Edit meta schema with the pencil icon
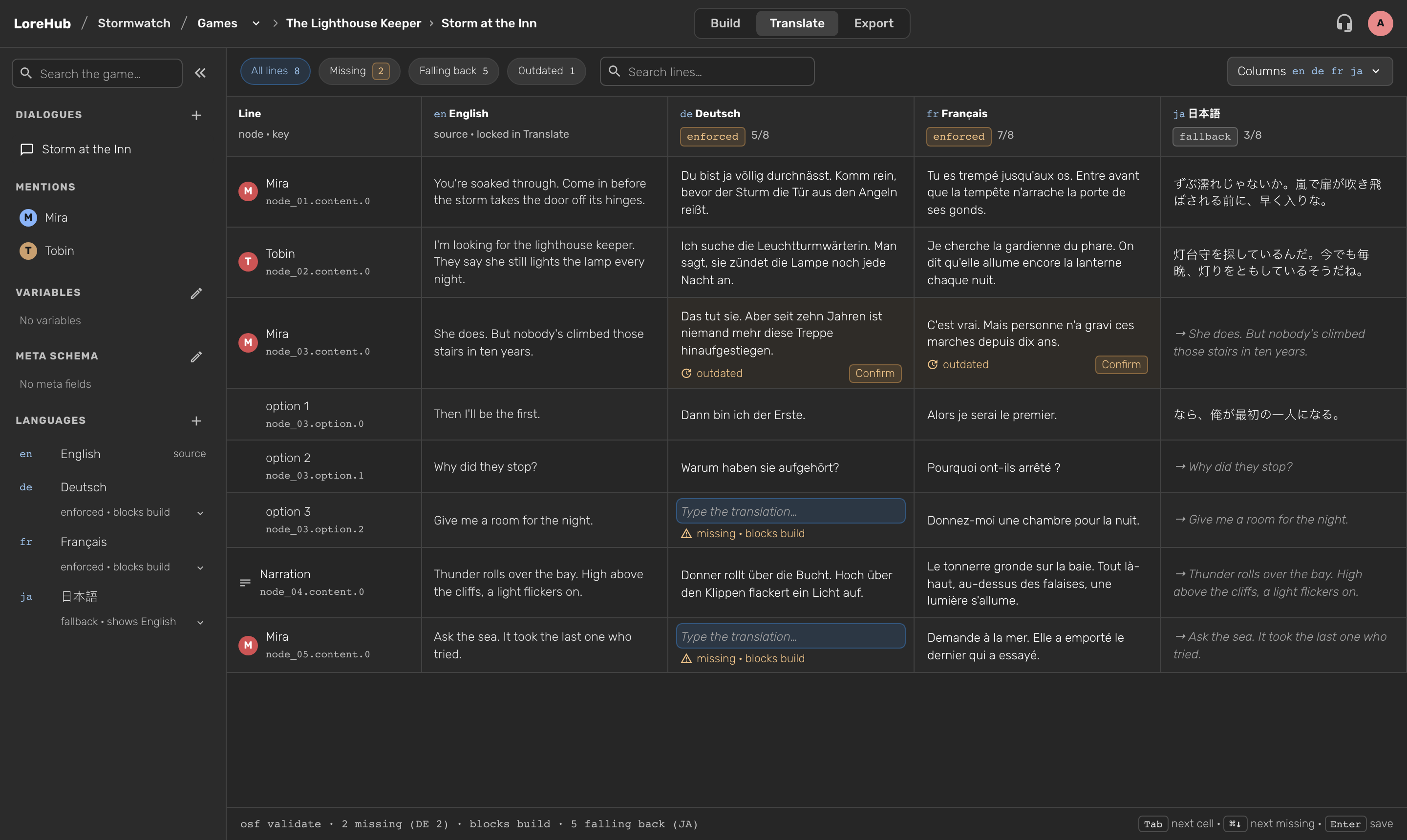Viewport: 1407px width, 840px height. 196,357
